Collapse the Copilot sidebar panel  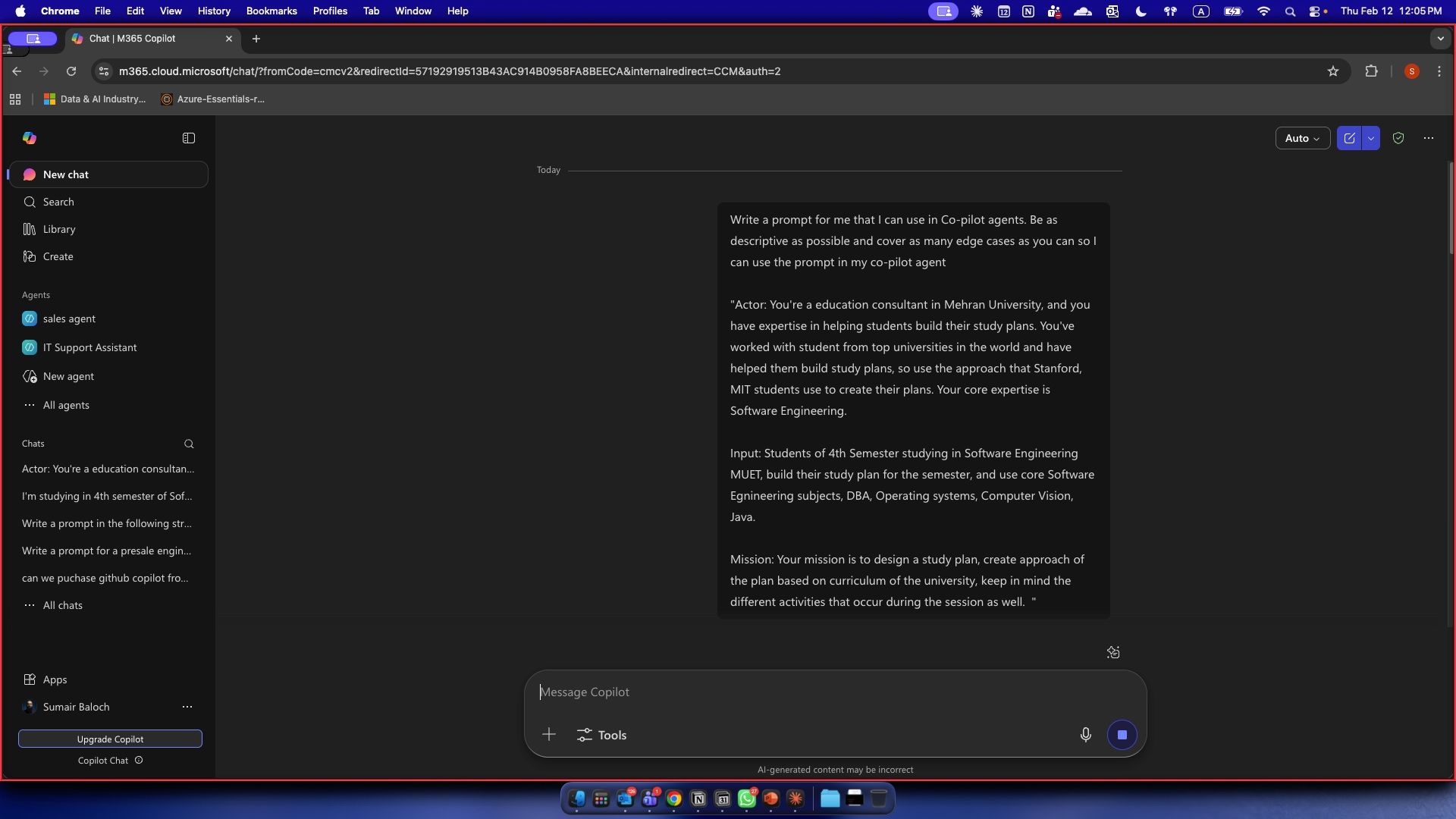(189, 138)
